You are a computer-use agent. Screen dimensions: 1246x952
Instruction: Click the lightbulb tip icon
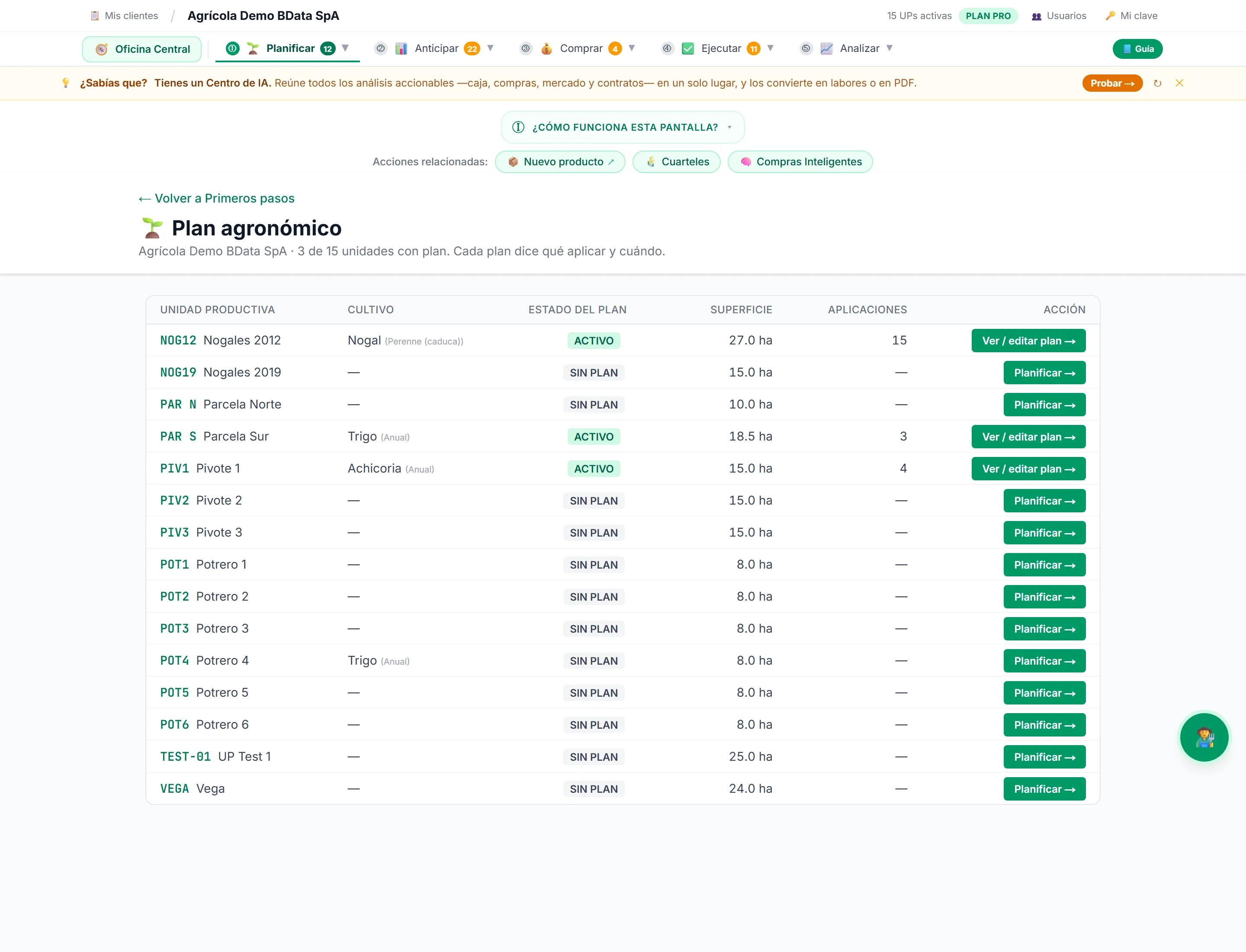pyautogui.click(x=66, y=83)
